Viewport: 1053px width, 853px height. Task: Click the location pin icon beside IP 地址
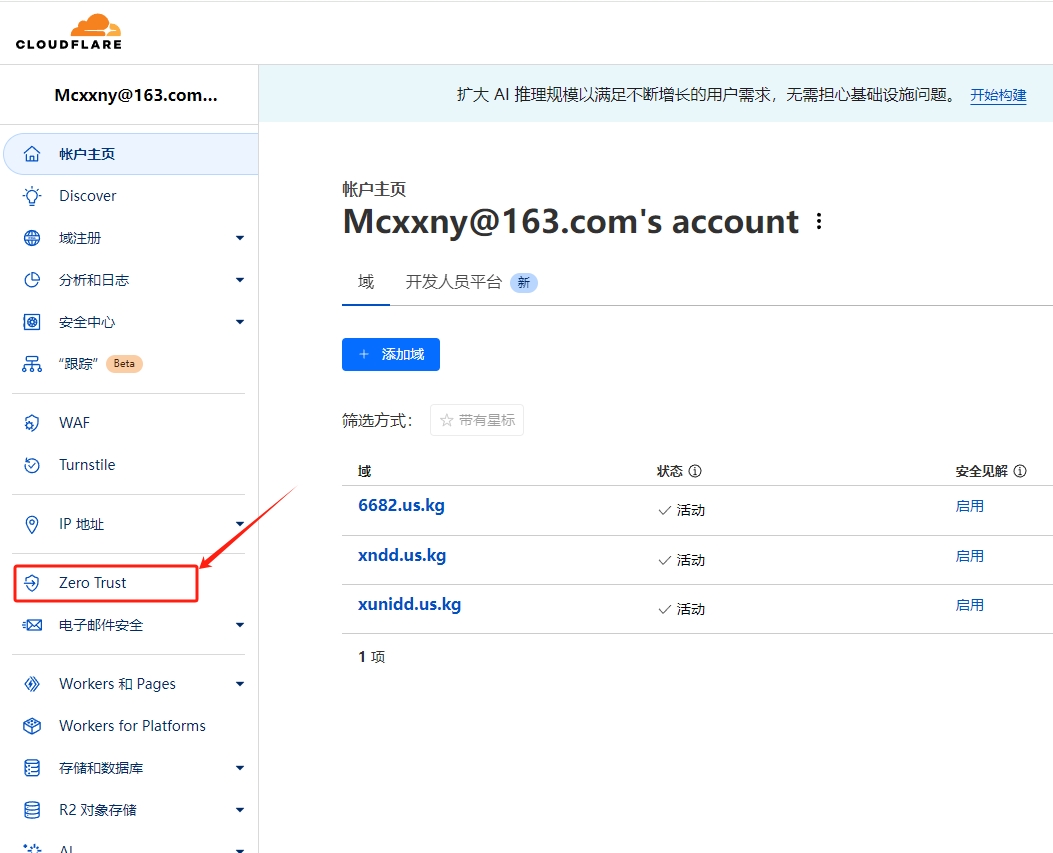click(32, 524)
